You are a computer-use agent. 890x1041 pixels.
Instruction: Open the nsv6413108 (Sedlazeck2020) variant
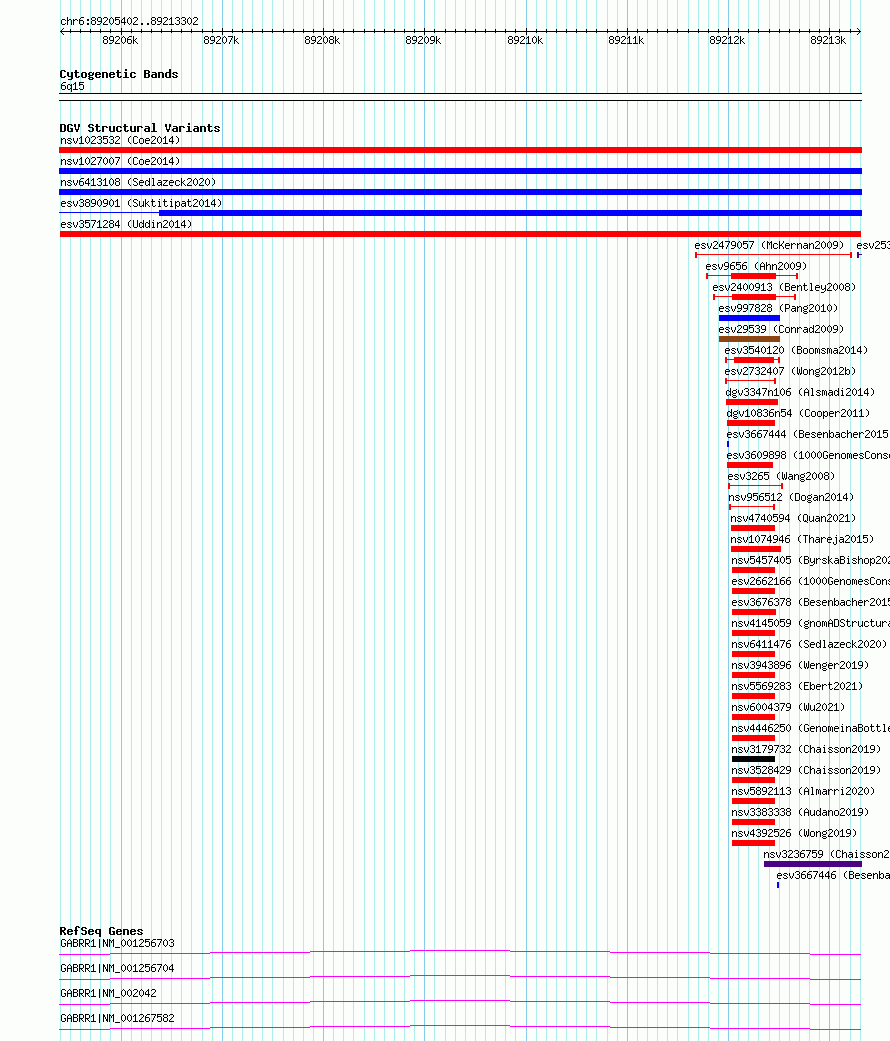pos(138,182)
